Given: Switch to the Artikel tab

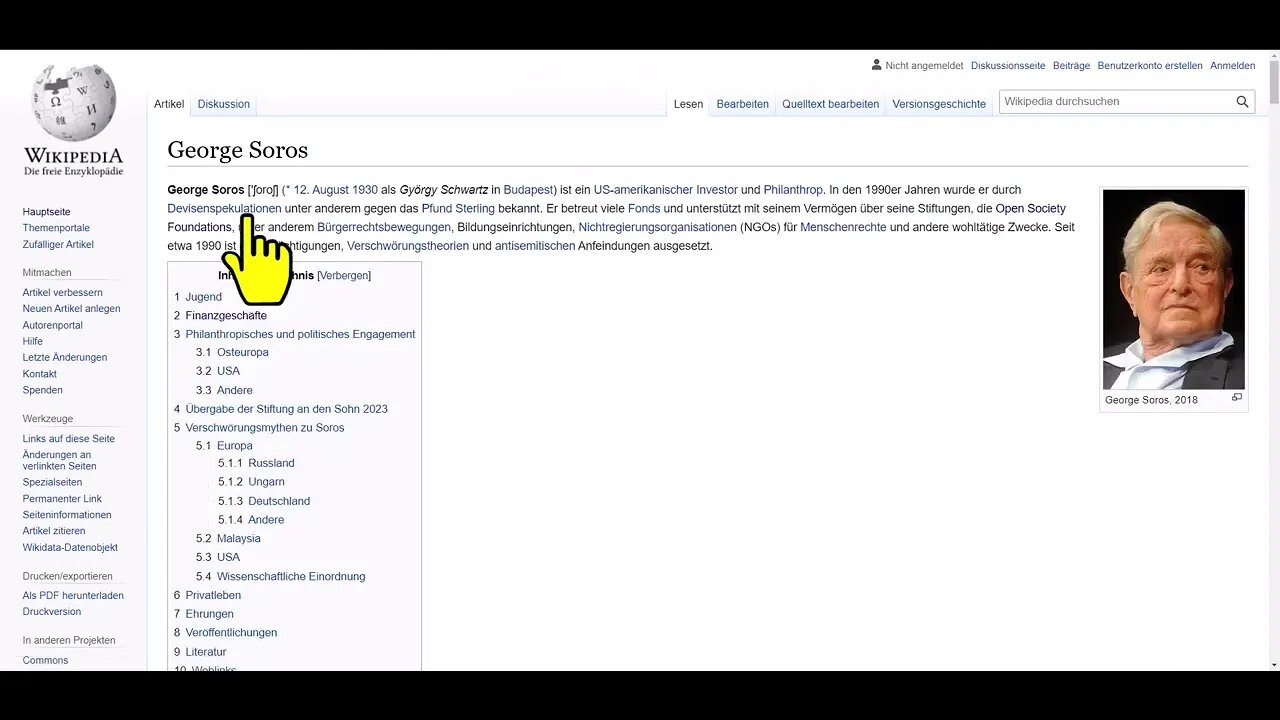Looking at the screenshot, I should pyautogui.click(x=169, y=104).
